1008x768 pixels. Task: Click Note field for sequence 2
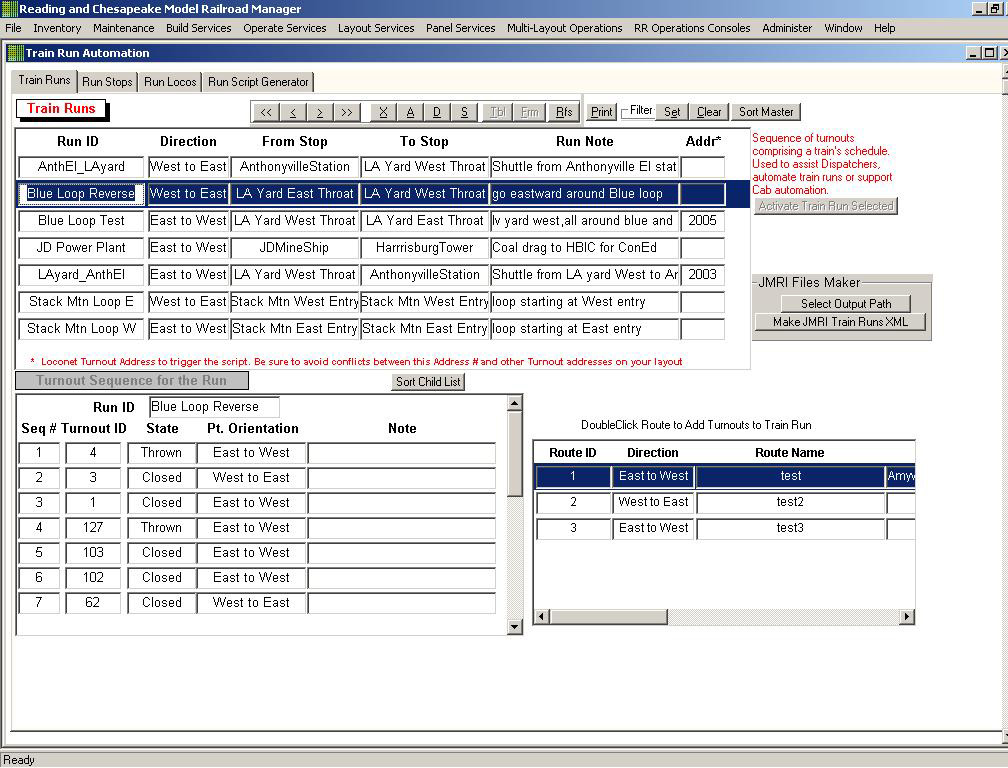[x=402, y=478]
